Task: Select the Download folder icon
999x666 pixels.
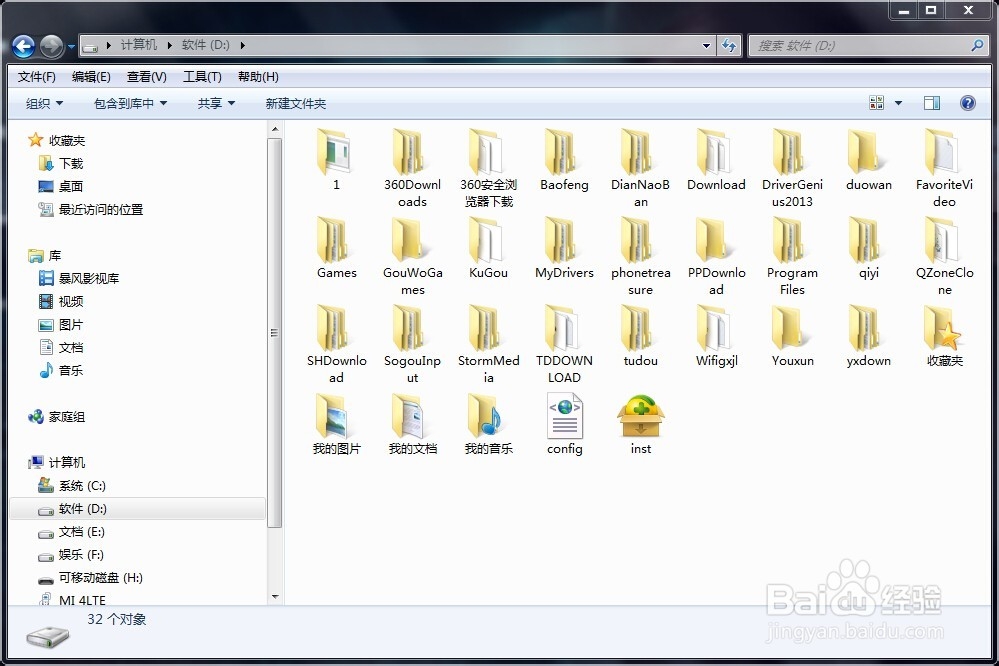Action: [x=716, y=153]
